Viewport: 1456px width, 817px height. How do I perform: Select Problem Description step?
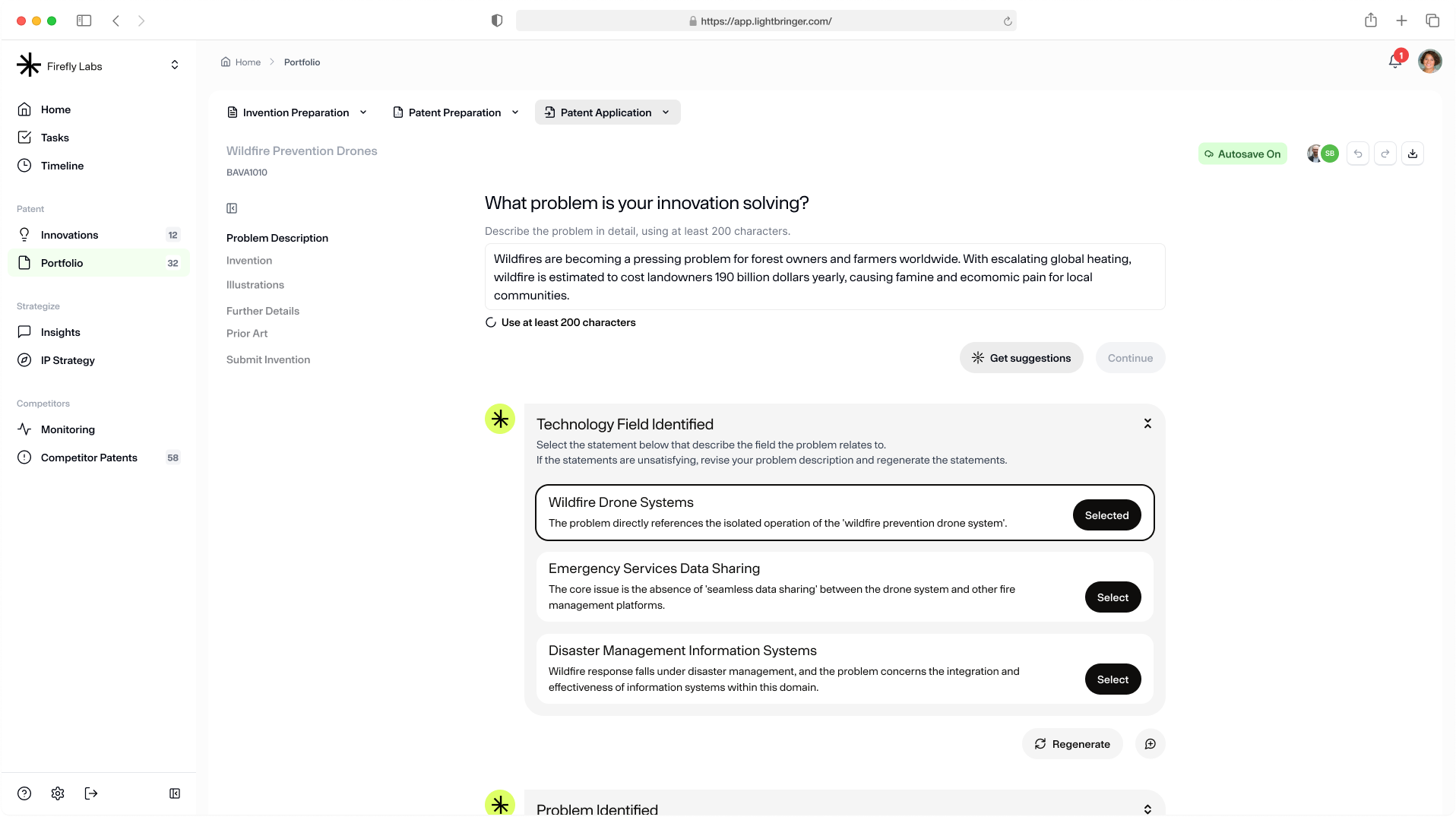pyautogui.click(x=277, y=238)
